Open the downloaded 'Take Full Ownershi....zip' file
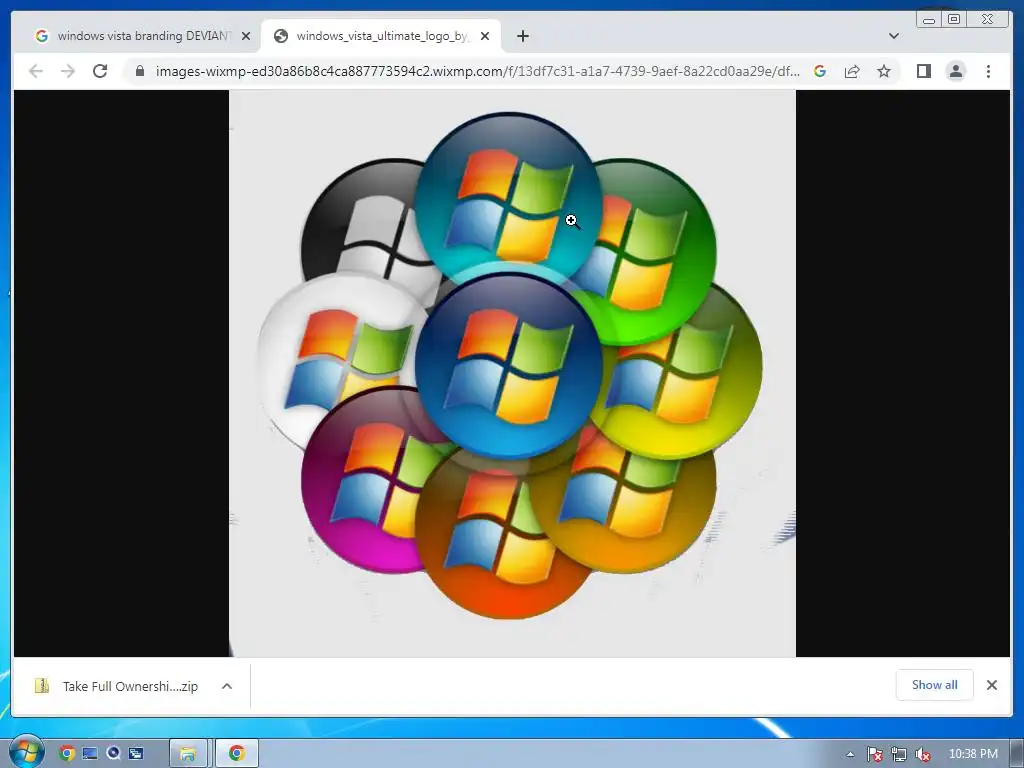The width and height of the screenshot is (1024, 768). coord(116,686)
